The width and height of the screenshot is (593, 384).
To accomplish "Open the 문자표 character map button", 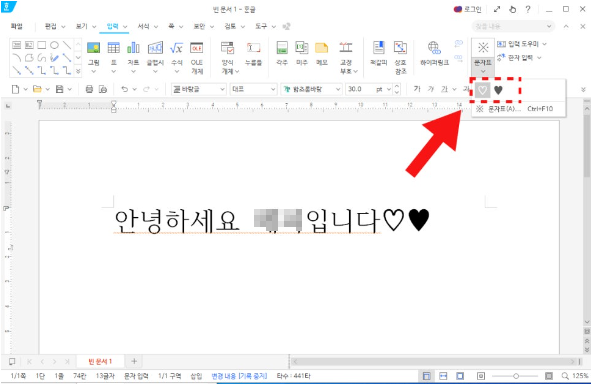I will click(x=483, y=48).
